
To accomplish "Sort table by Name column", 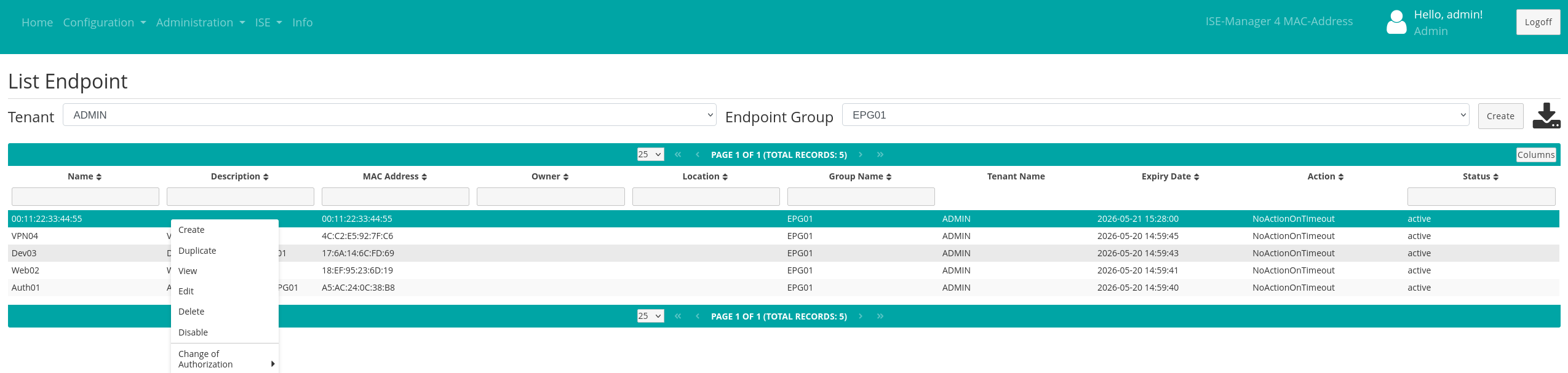I will pyautogui.click(x=85, y=176).
